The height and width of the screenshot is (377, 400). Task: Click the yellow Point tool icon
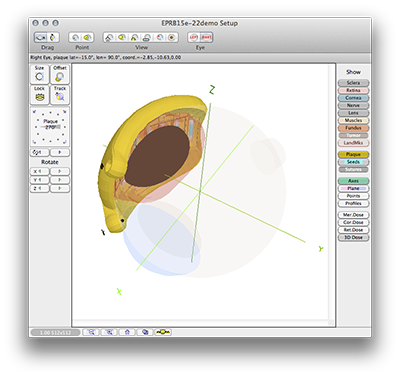[87, 37]
